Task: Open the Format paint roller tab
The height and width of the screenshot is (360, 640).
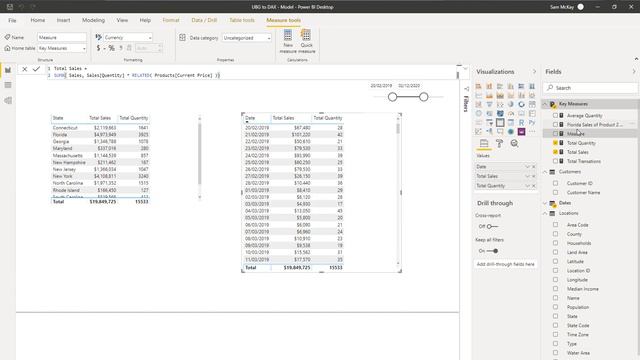Action: (x=499, y=143)
